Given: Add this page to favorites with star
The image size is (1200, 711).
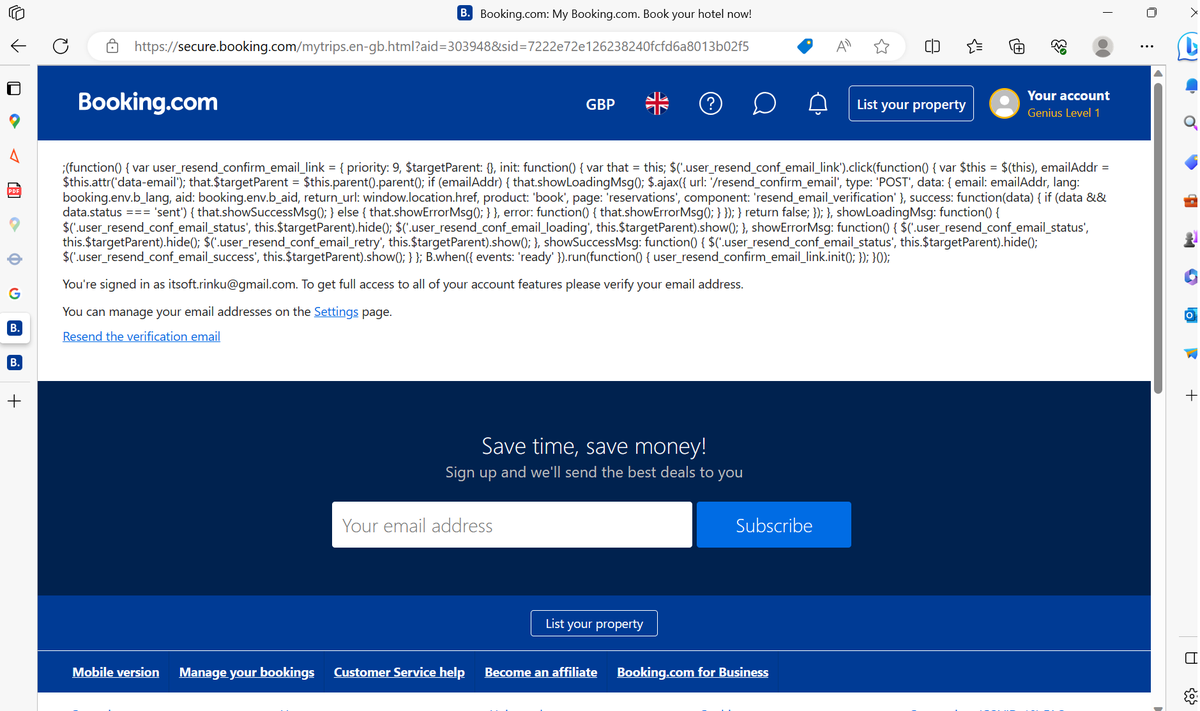Looking at the screenshot, I should (881, 46).
